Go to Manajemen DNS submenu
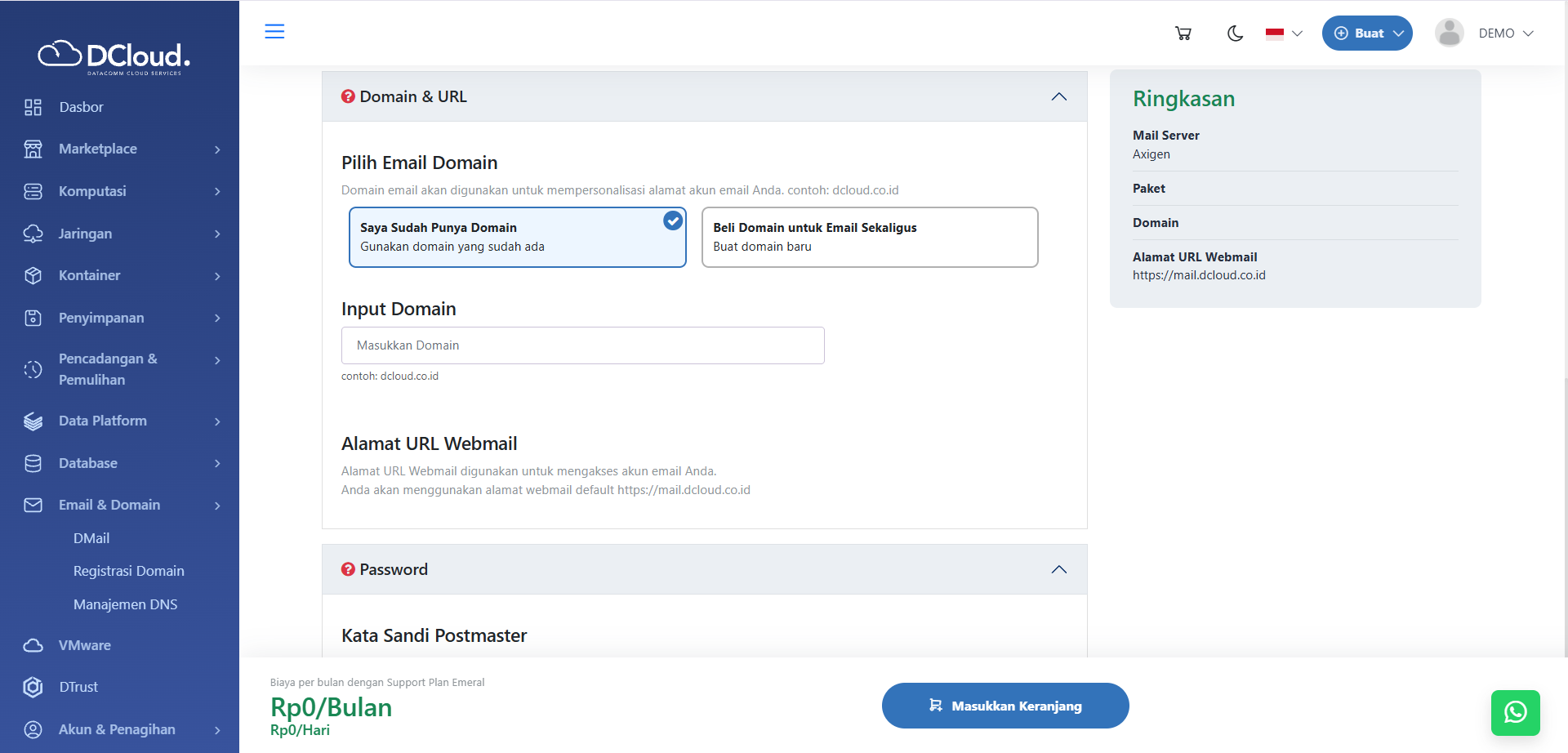The height and width of the screenshot is (753, 1568). pyautogui.click(x=125, y=604)
